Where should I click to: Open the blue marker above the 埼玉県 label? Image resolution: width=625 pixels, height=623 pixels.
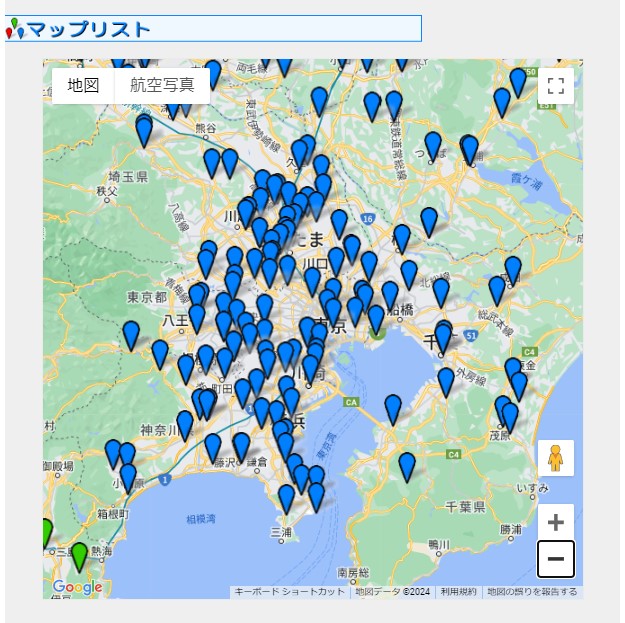point(144,130)
